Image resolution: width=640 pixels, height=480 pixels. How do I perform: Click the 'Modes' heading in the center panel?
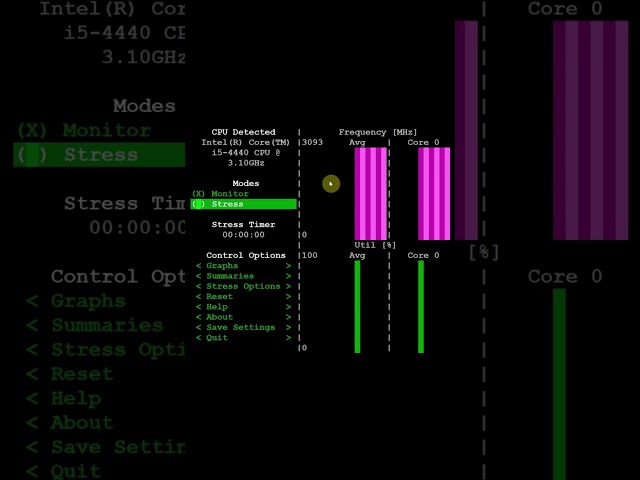(x=246, y=183)
